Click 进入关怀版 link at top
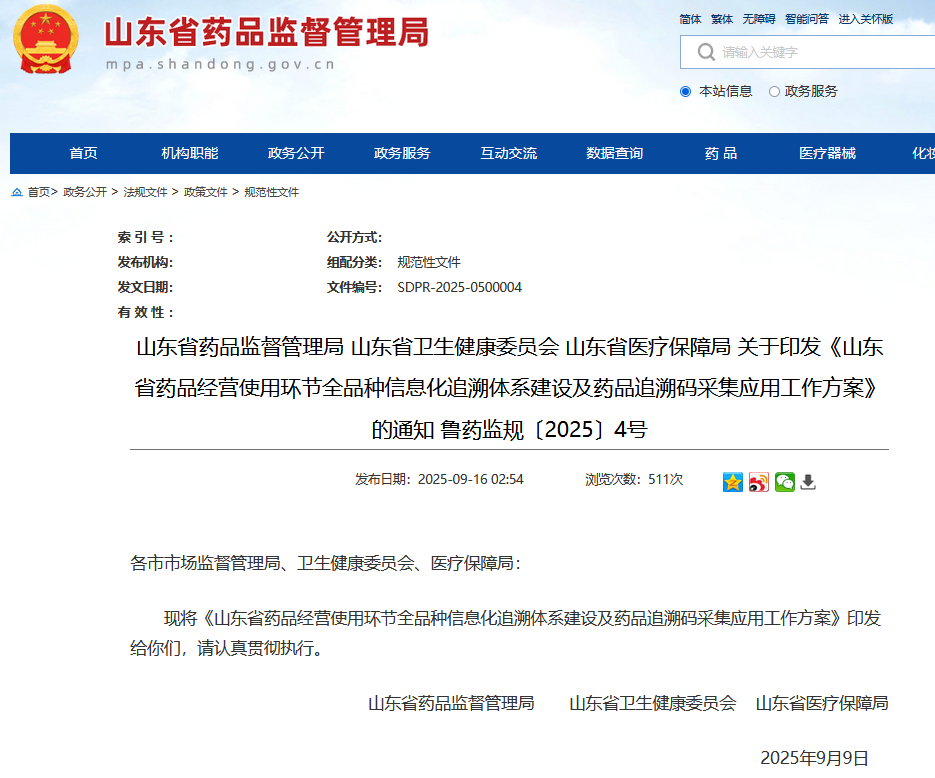This screenshot has height=778, width=935. tap(865, 19)
